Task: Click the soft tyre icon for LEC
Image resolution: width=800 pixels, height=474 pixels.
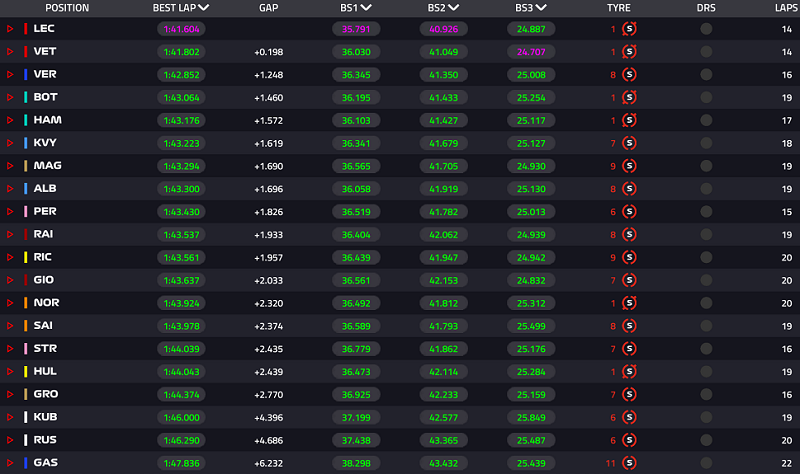Action: [x=629, y=29]
